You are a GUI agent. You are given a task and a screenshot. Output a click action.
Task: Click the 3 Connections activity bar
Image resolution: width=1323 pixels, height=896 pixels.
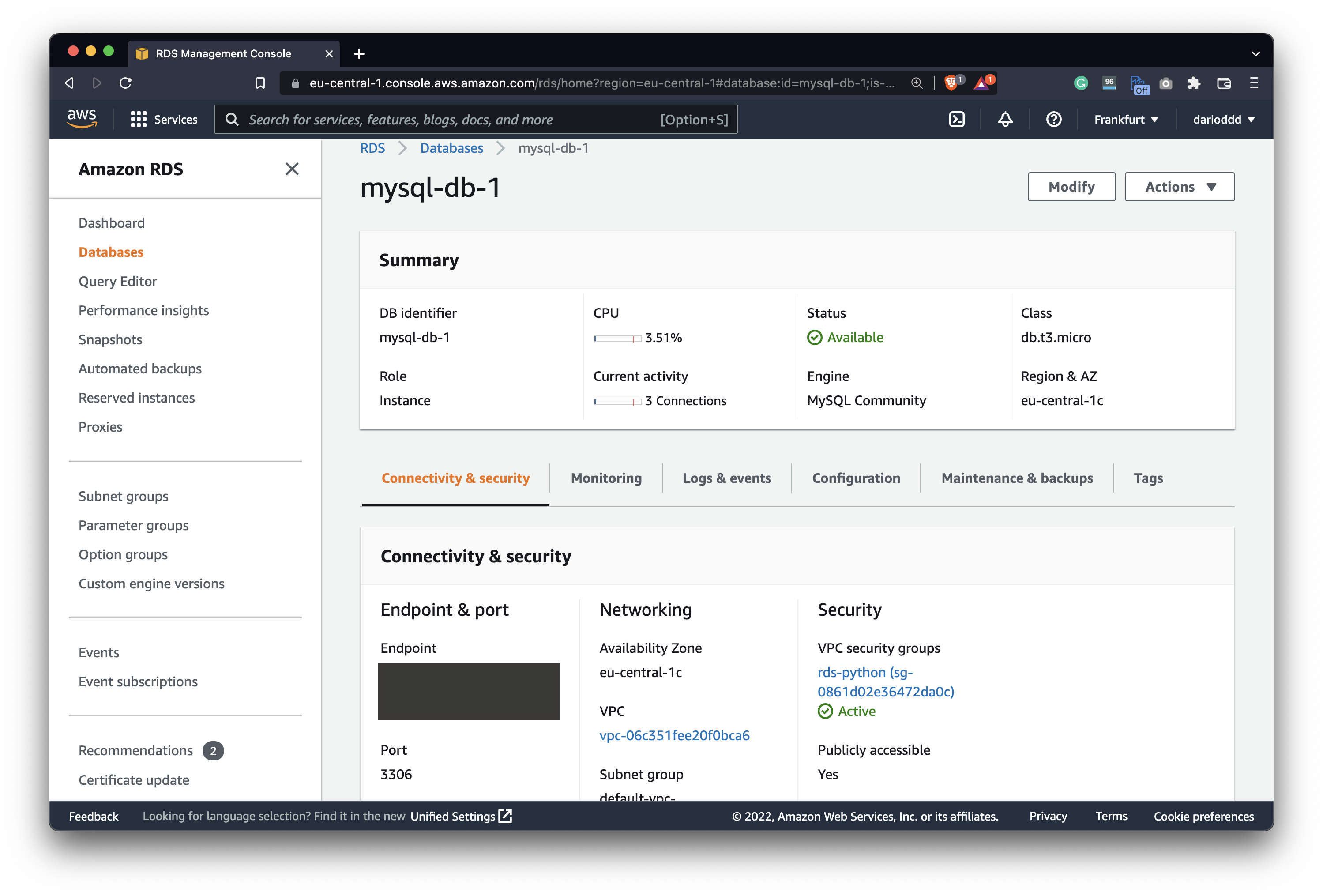click(x=617, y=401)
